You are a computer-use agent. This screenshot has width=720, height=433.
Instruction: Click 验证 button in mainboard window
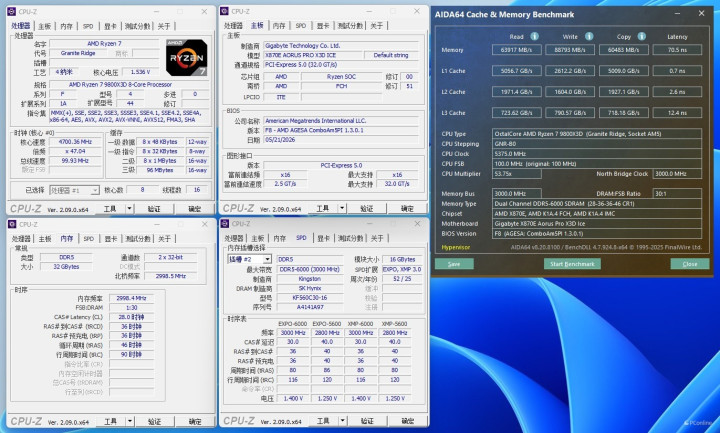366,208
